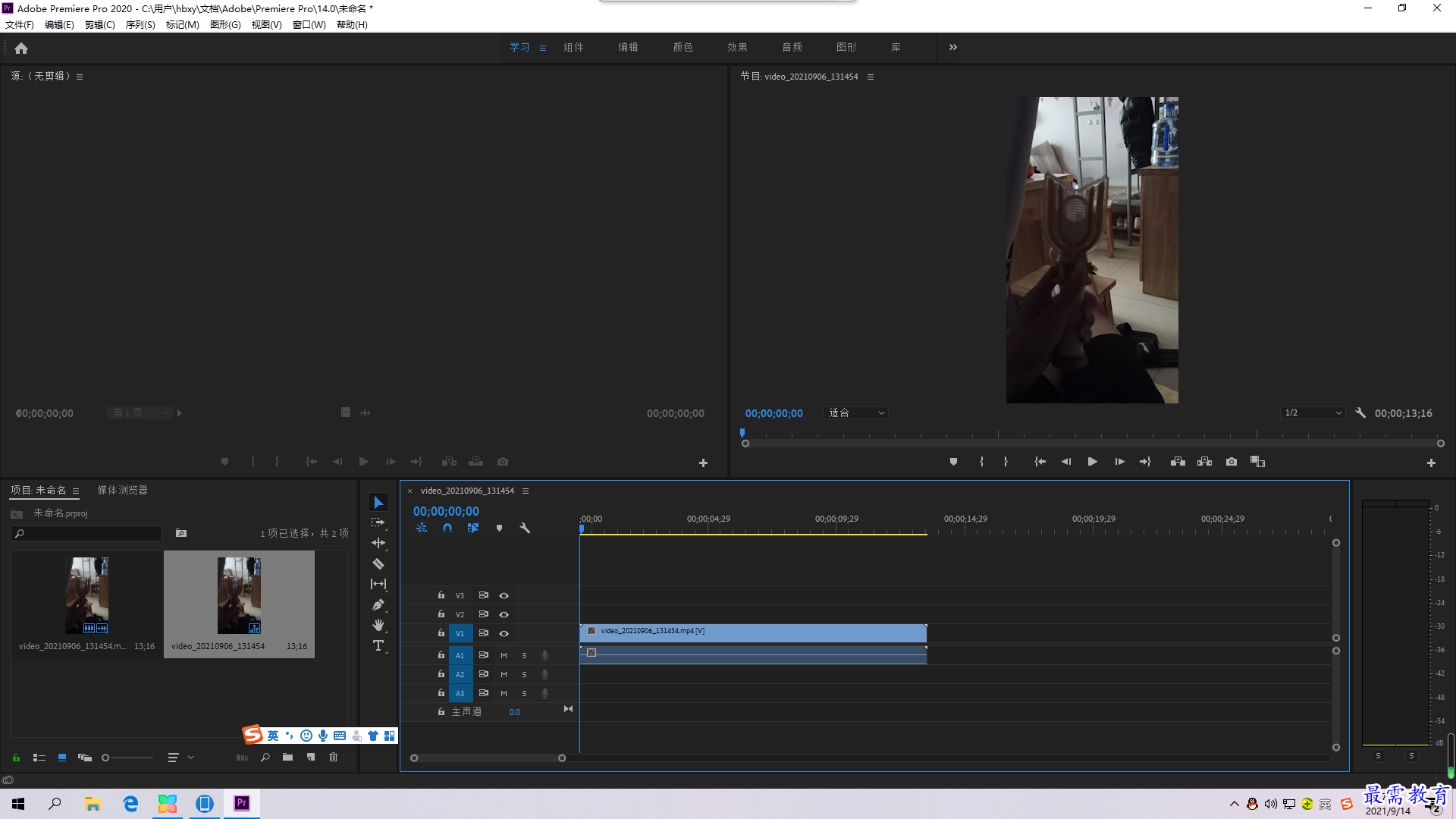Click Find magnifier in Project panel

(x=265, y=757)
